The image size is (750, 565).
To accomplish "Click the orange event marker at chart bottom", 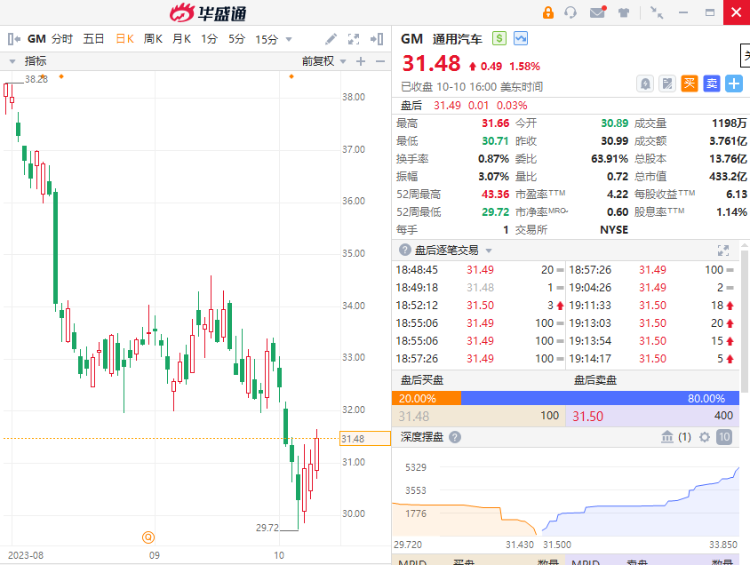I will (148, 537).
